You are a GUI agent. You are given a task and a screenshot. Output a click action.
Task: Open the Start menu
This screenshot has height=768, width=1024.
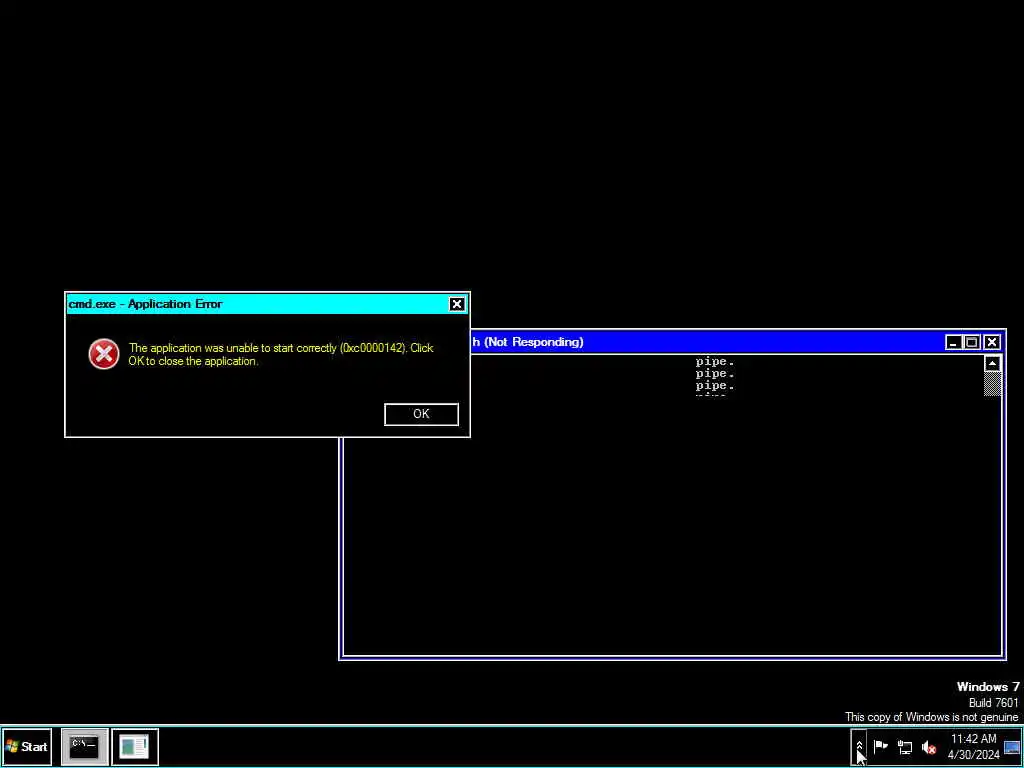(x=26, y=746)
